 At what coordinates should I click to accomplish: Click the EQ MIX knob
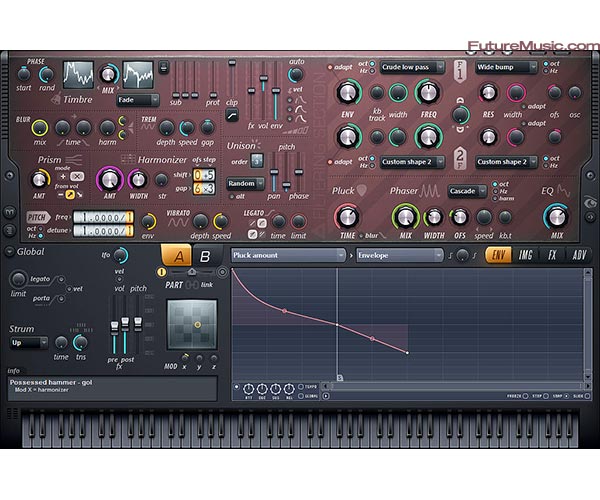click(x=557, y=217)
